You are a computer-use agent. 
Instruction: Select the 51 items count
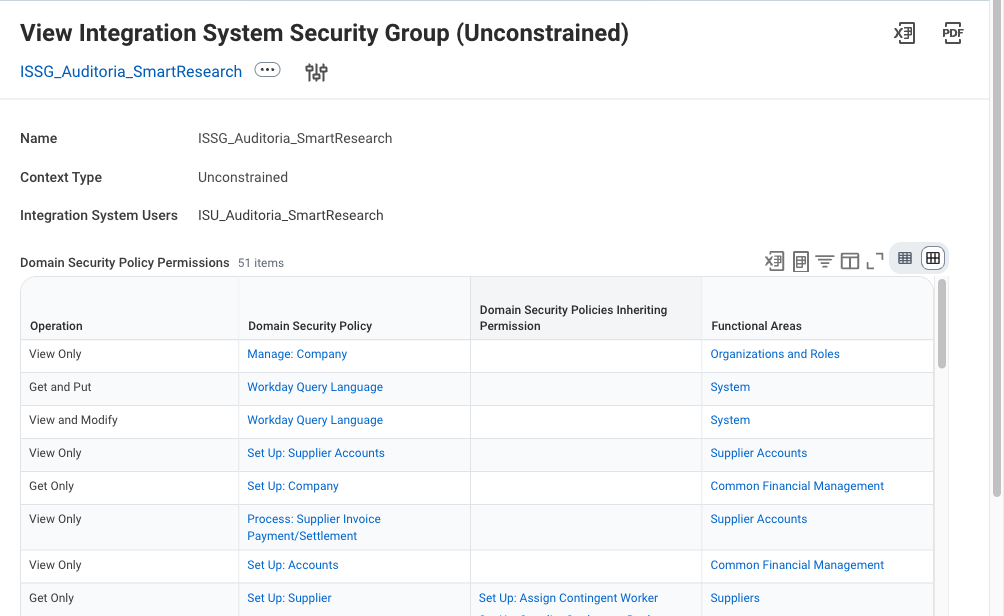click(261, 263)
